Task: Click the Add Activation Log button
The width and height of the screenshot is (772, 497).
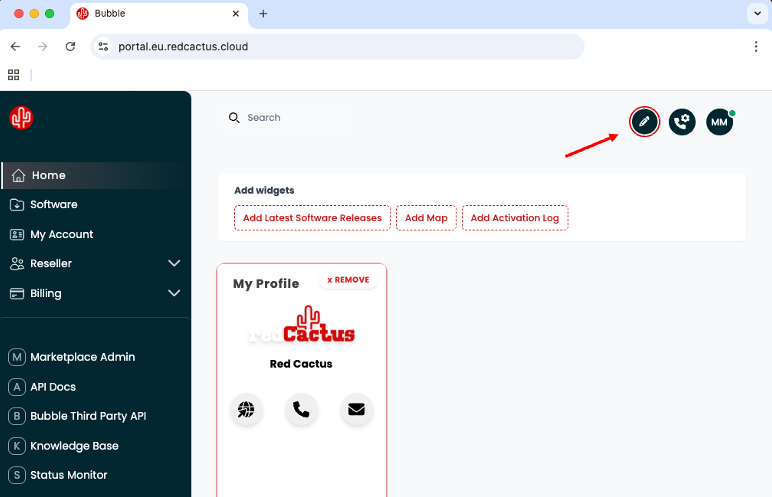Action: [x=514, y=218]
